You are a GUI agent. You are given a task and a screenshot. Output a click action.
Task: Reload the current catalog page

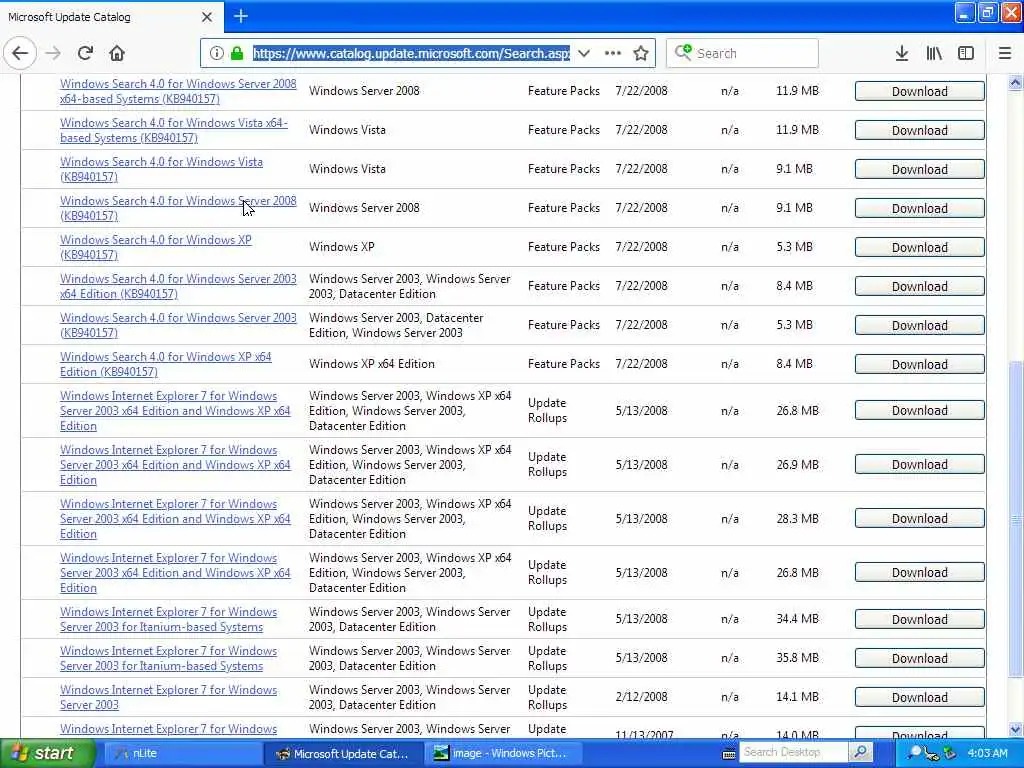(85, 54)
